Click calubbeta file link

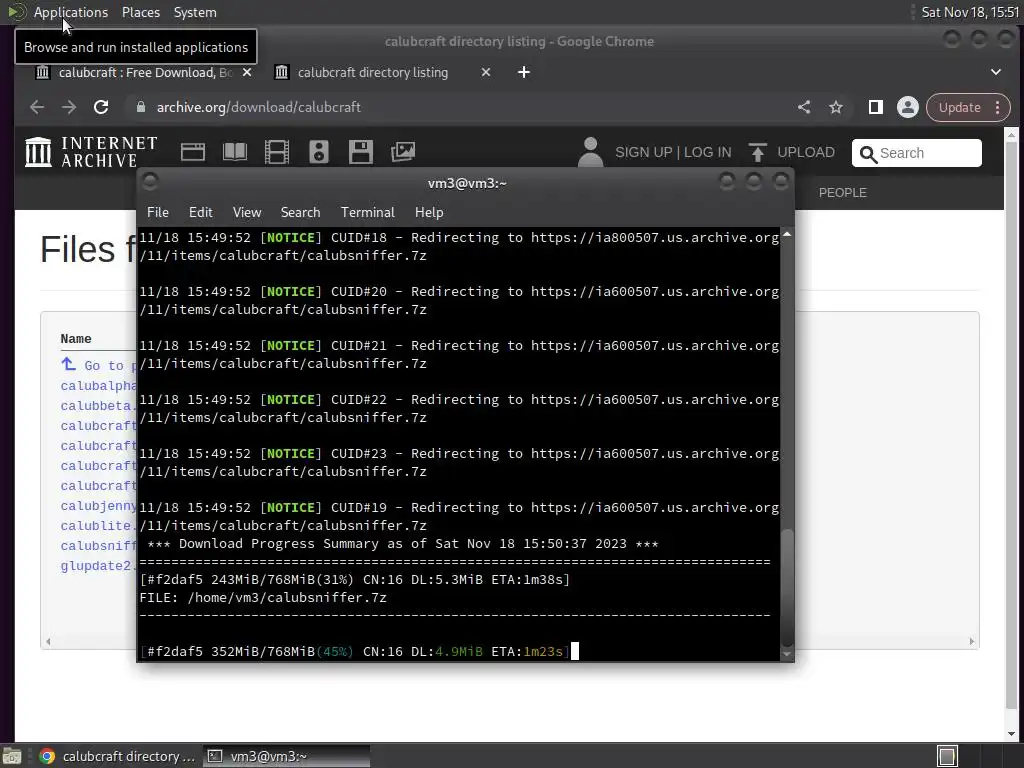tap(99, 406)
